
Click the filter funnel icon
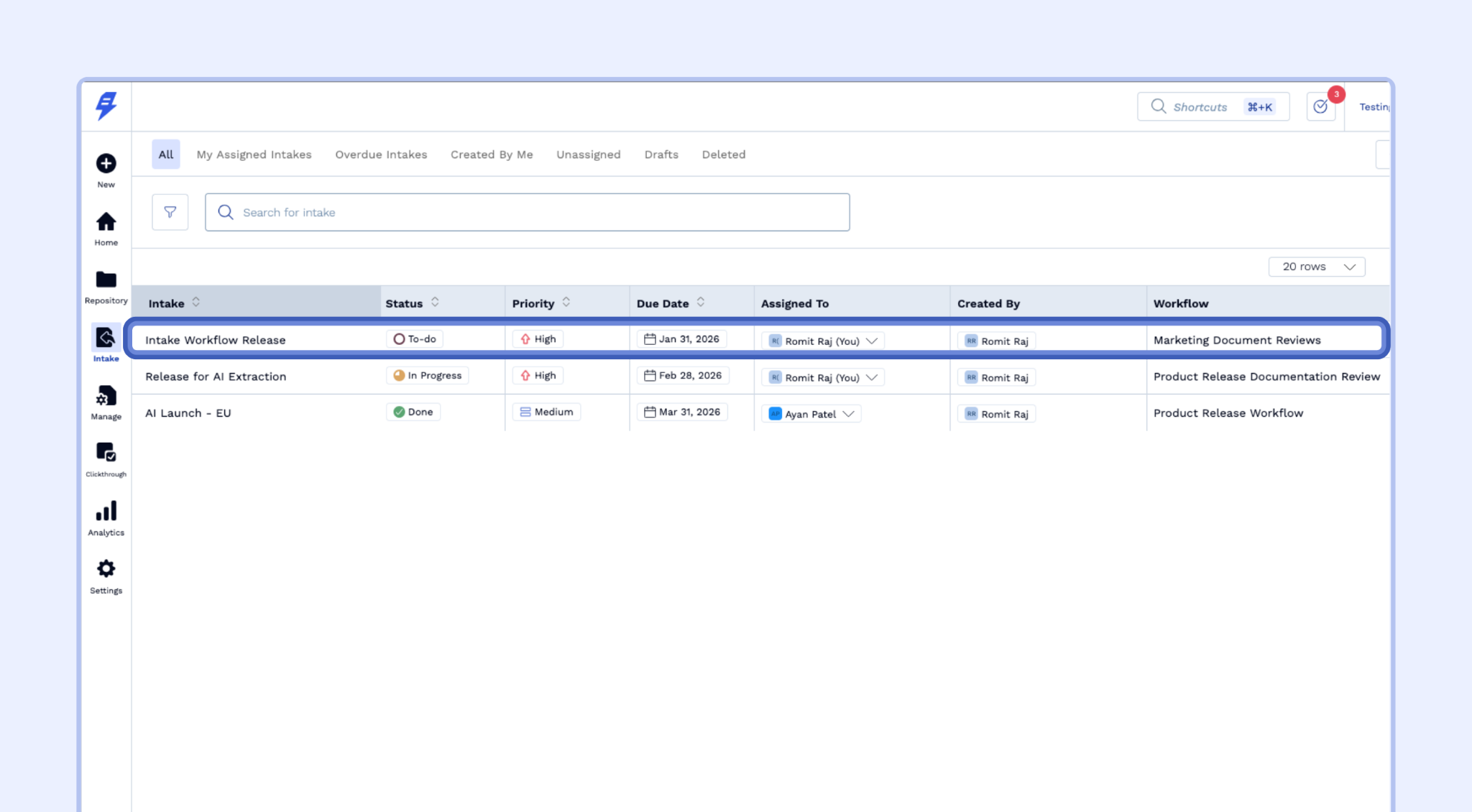pyautogui.click(x=170, y=212)
